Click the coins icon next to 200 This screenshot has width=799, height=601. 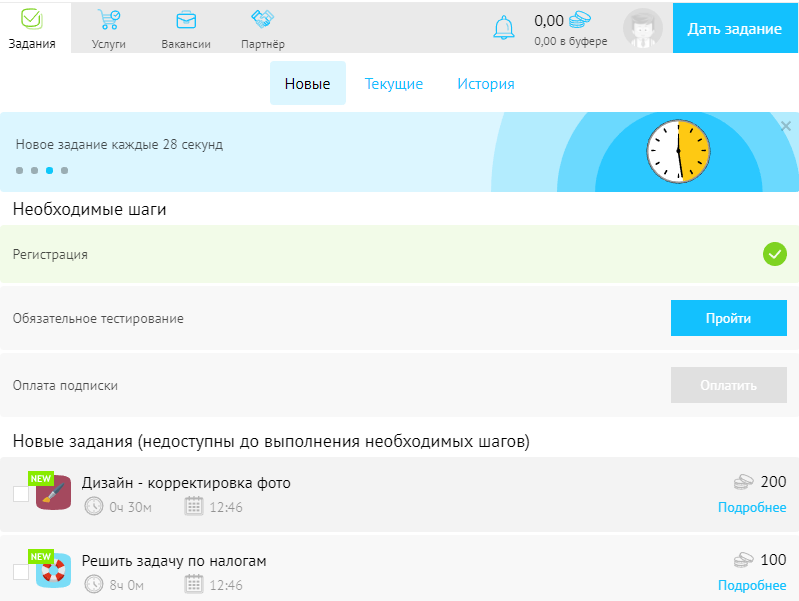pos(743,482)
